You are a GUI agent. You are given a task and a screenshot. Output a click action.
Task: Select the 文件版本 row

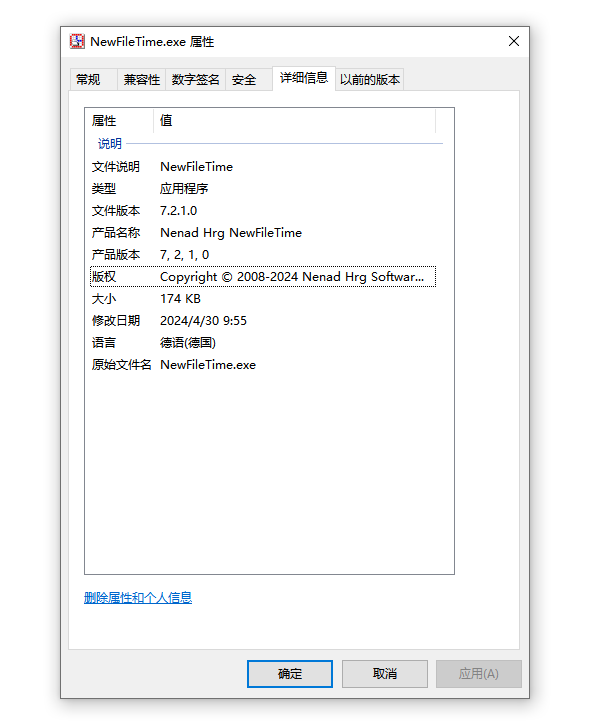pyautogui.click(x=263, y=211)
